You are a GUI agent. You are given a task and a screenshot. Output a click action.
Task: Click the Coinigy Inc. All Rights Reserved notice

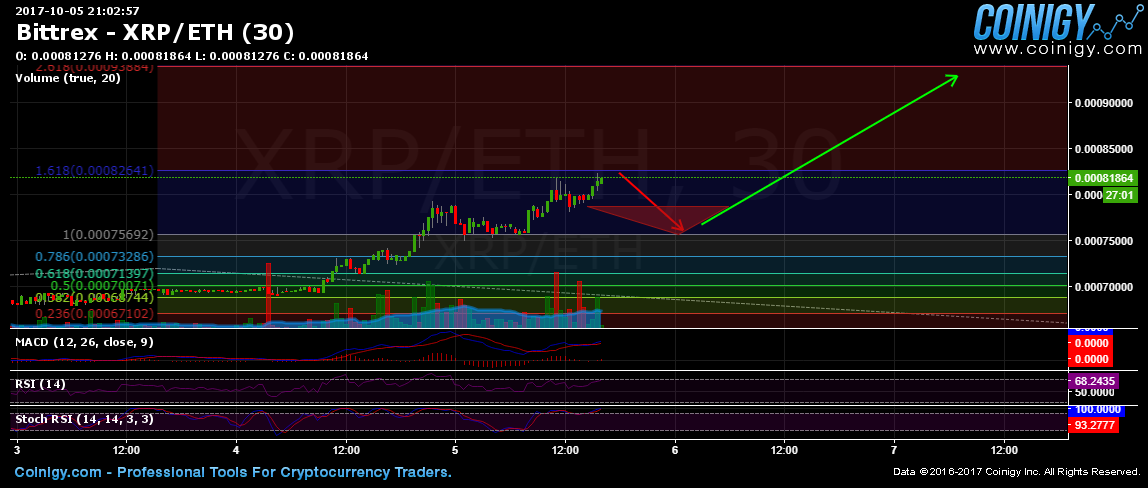point(1014,473)
